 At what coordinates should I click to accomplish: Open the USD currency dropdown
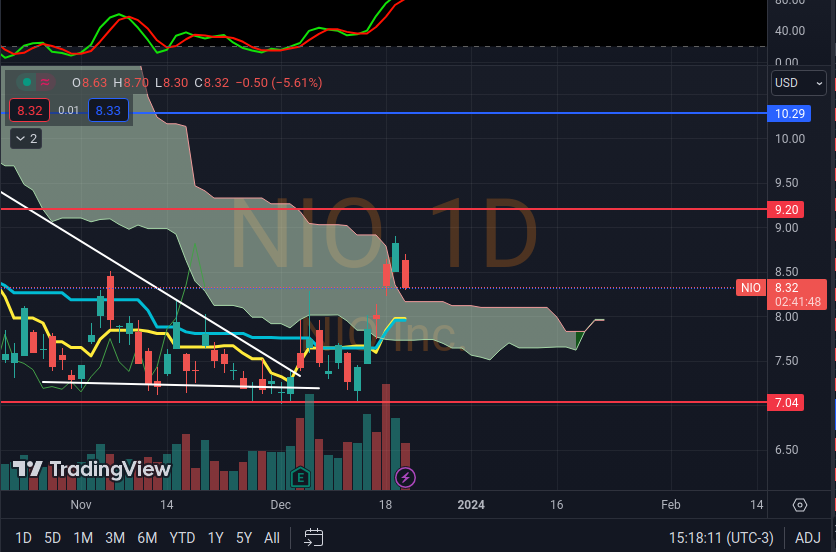click(799, 83)
